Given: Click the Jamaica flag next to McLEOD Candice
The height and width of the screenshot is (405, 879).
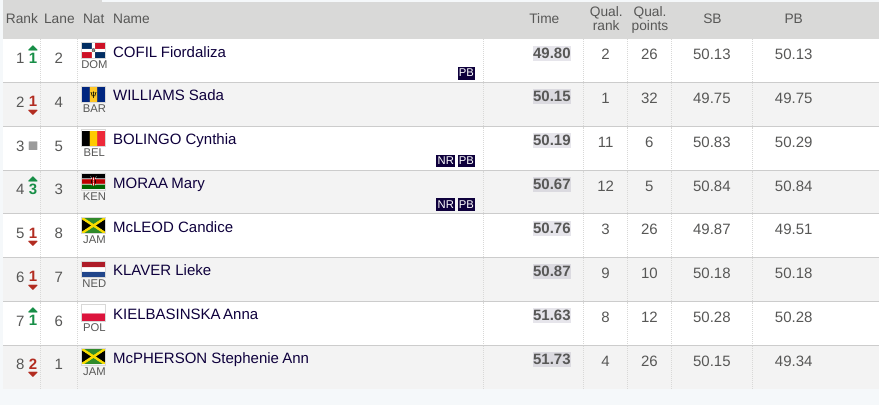Looking at the screenshot, I should [x=94, y=226].
